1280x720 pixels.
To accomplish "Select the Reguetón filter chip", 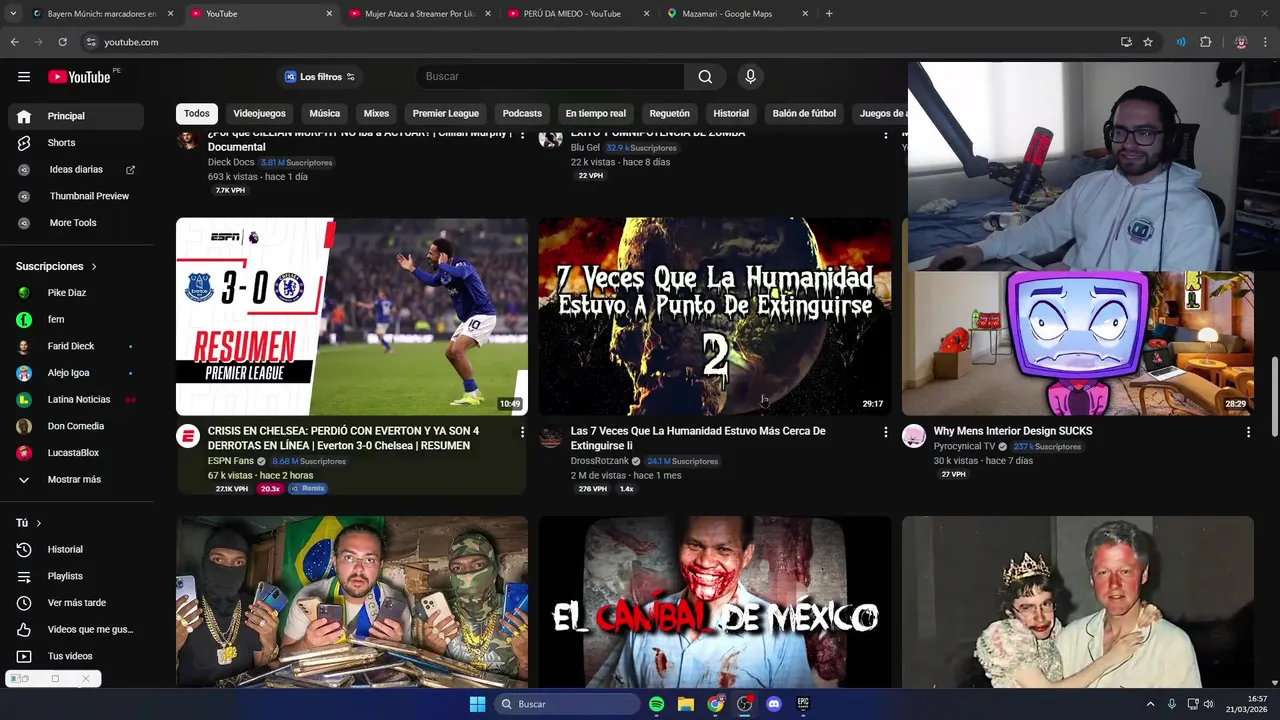I will [x=670, y=114].
